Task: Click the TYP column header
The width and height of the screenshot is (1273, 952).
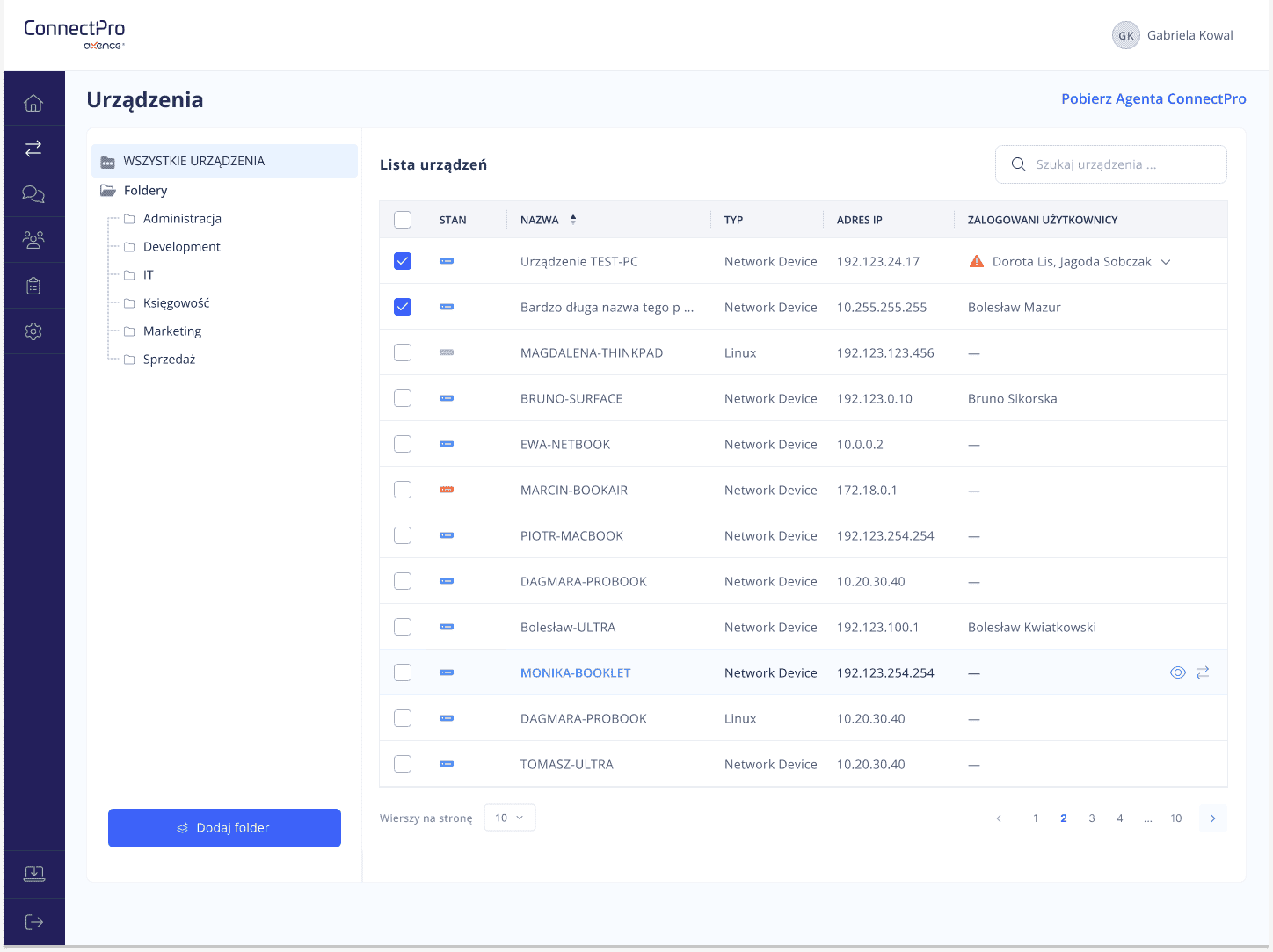Action: 734,220
